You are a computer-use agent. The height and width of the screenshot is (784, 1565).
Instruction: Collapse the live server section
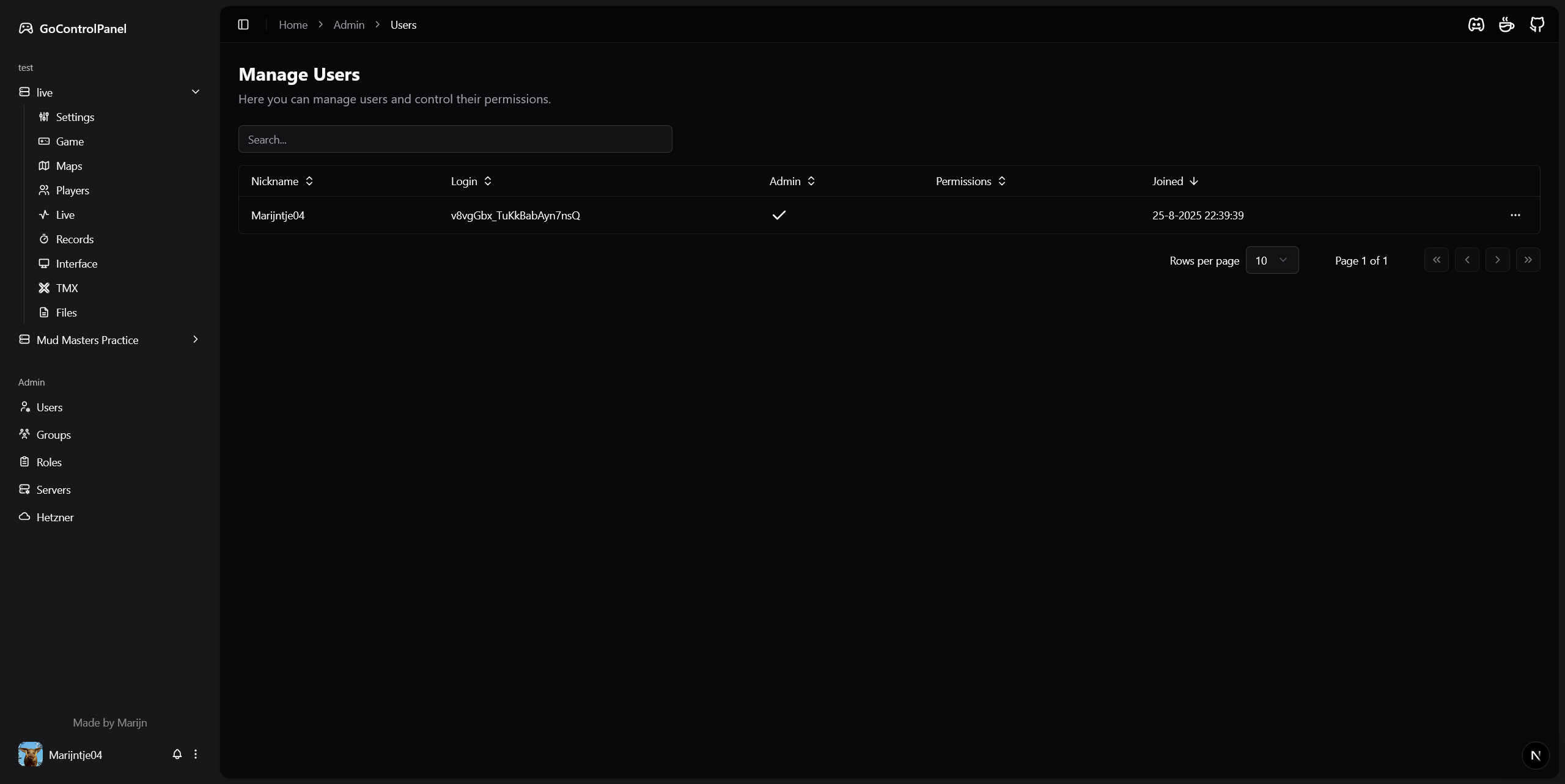tap(196, 92)
